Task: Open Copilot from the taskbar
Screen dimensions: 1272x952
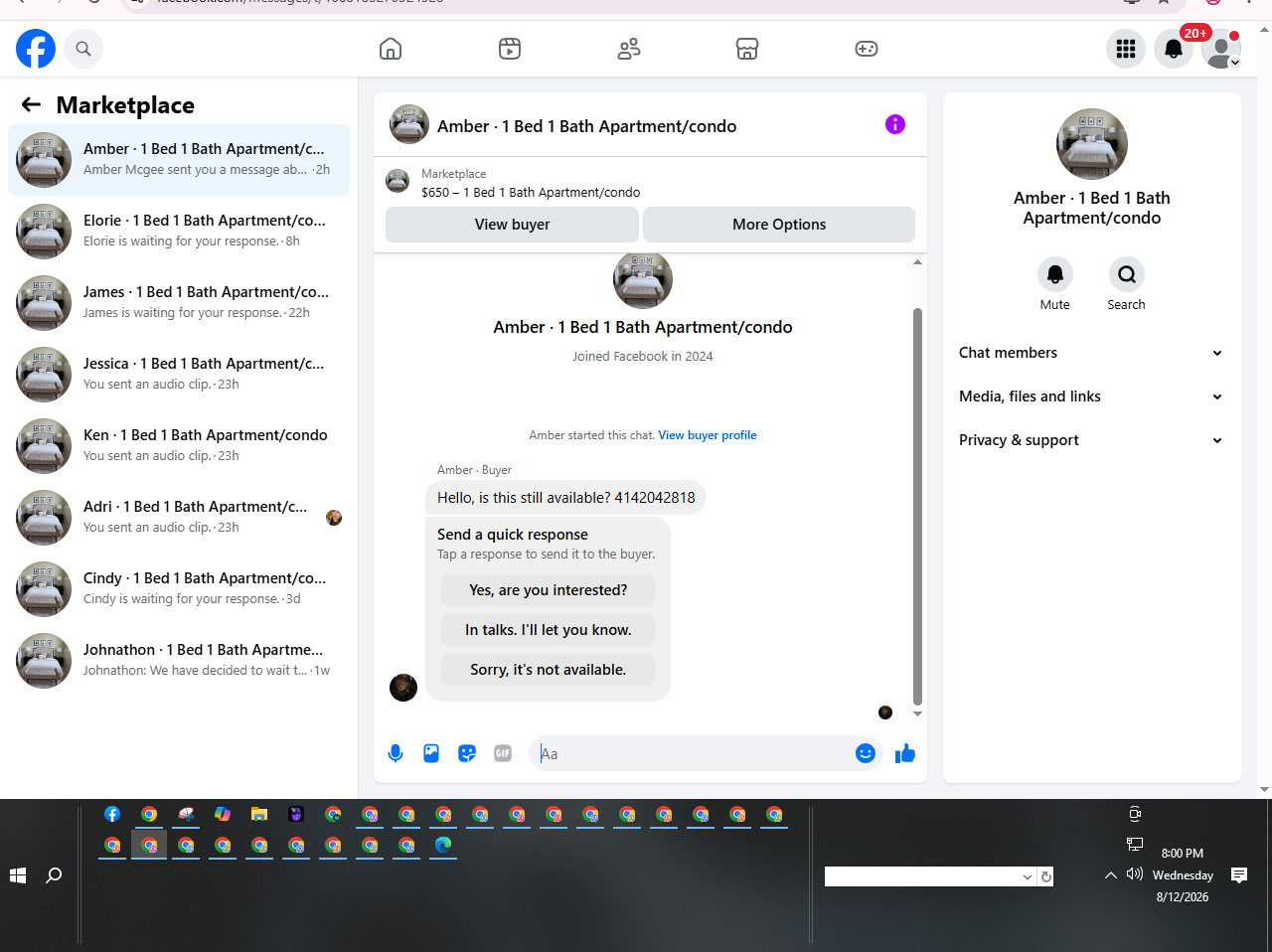Action: (223, 815)
